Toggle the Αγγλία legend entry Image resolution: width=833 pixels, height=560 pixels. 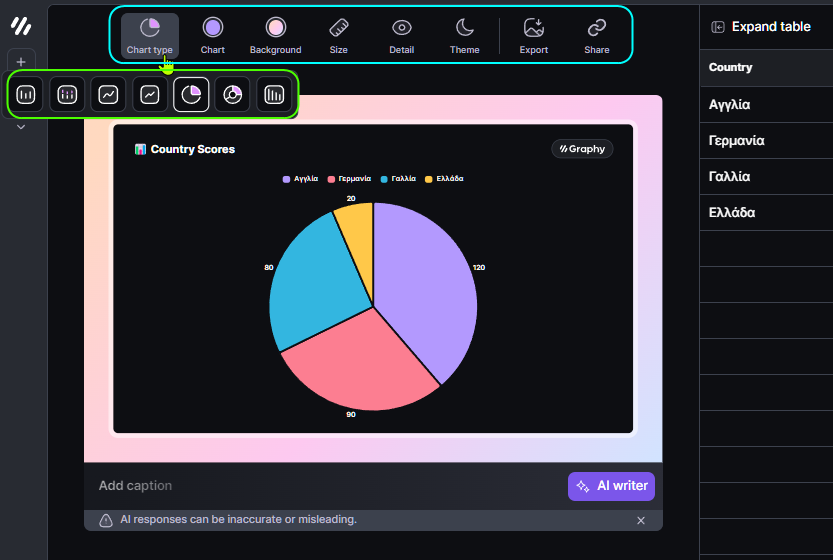click(x=301, y=179)
